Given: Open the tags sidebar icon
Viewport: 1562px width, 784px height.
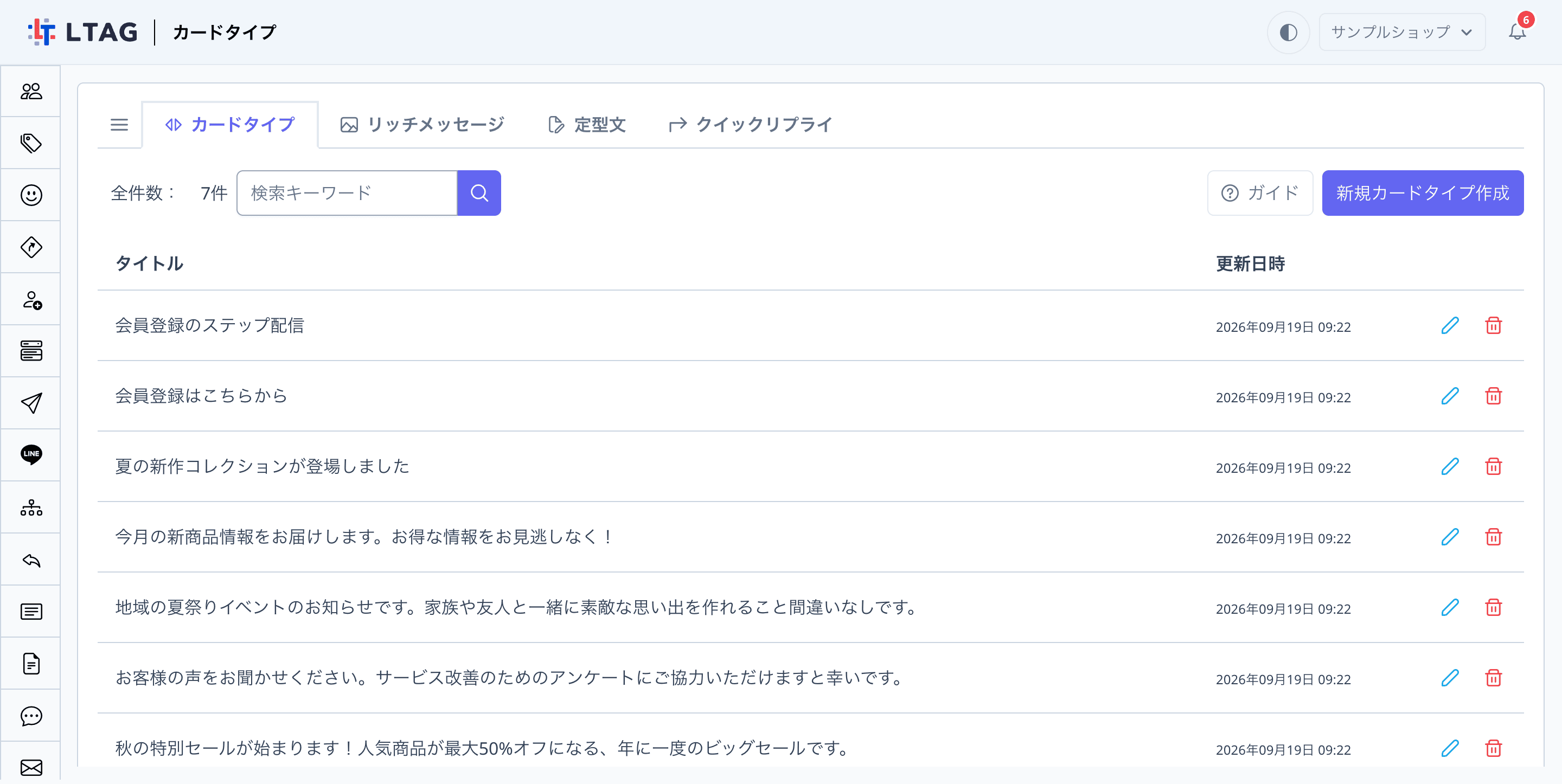Looking at the screenshot, I should (31, 143).
